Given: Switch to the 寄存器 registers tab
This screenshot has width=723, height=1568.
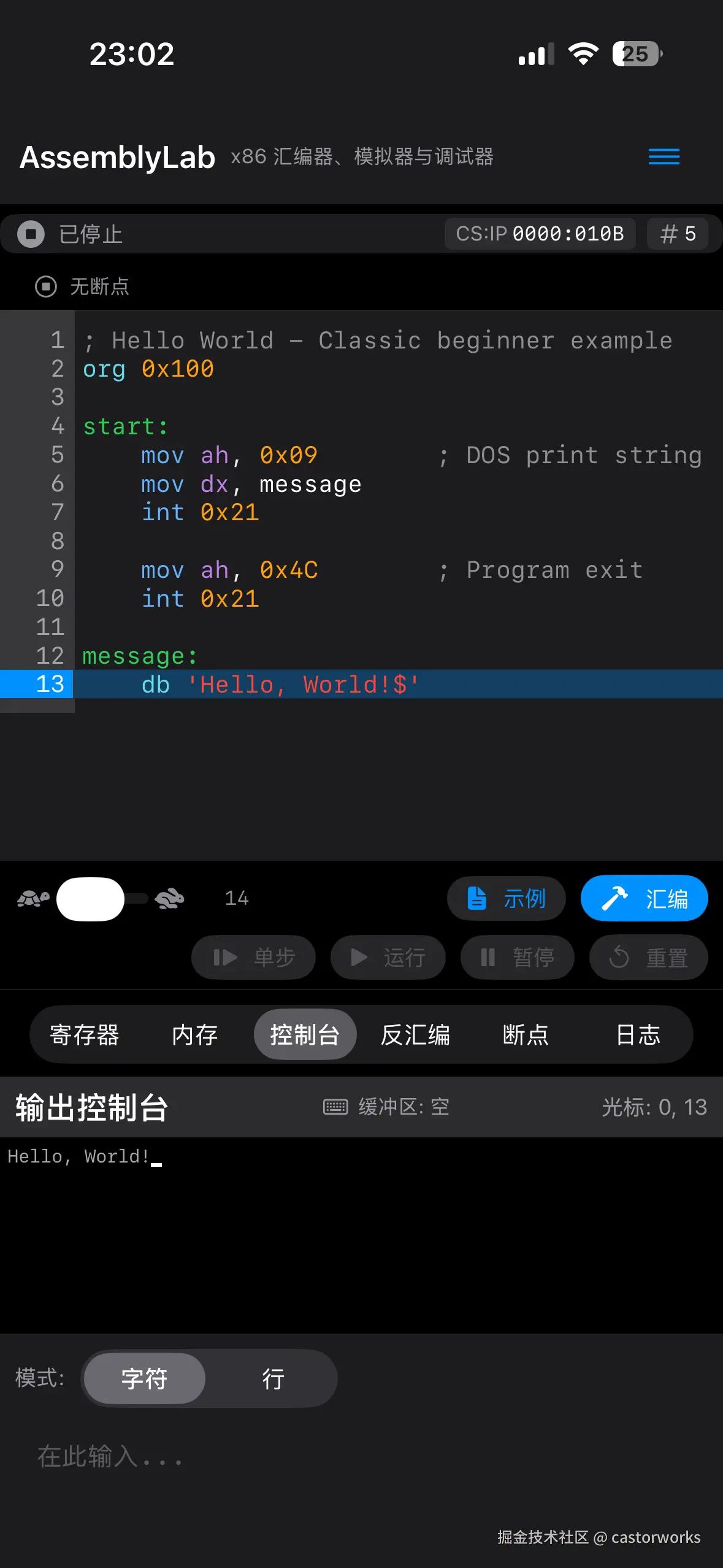Looking at the screenshot, I should point(85,1035).
